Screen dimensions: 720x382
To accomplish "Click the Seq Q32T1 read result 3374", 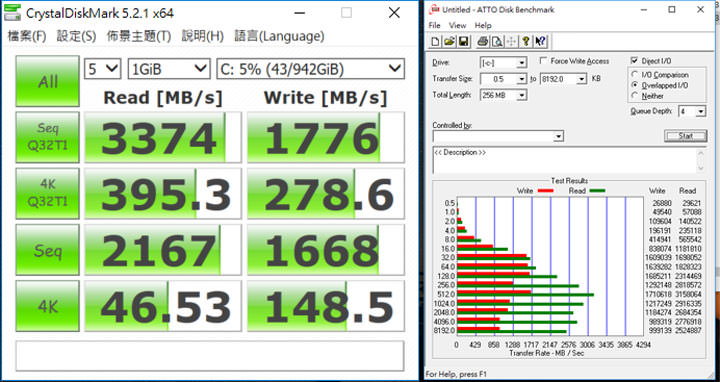I will 163,137.
